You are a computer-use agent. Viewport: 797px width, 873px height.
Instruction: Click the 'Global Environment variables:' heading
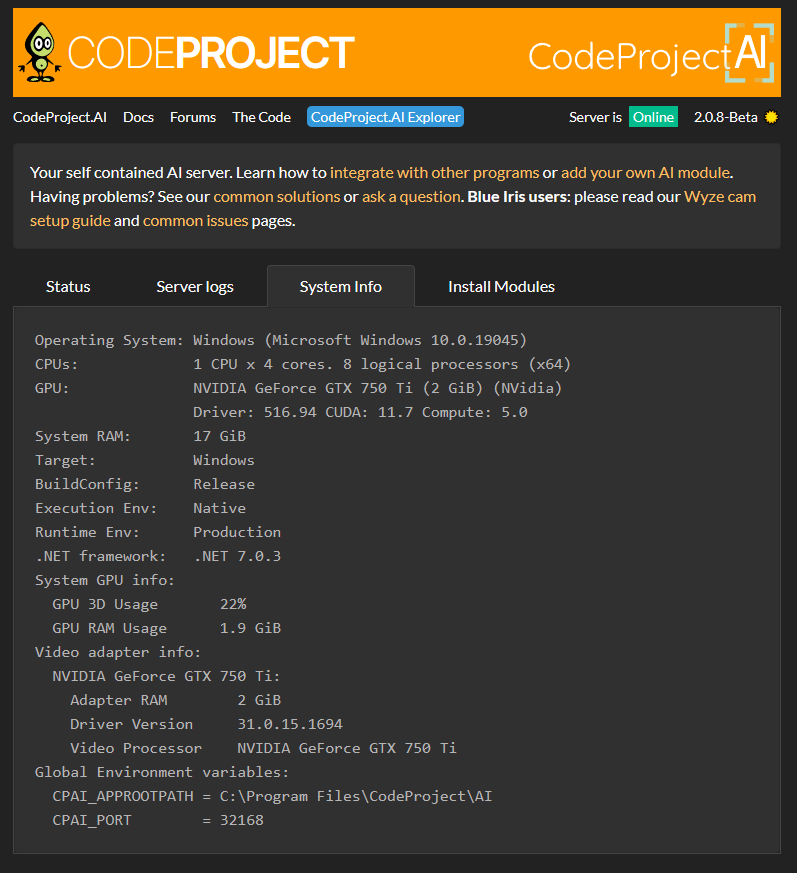tap(162, 772)
